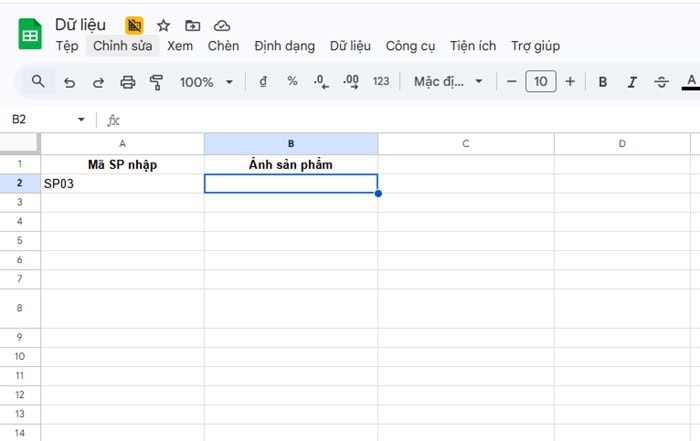Screen dimensions: 700x441
Task: Move document using the folder icon
Action: coord(192,25)
